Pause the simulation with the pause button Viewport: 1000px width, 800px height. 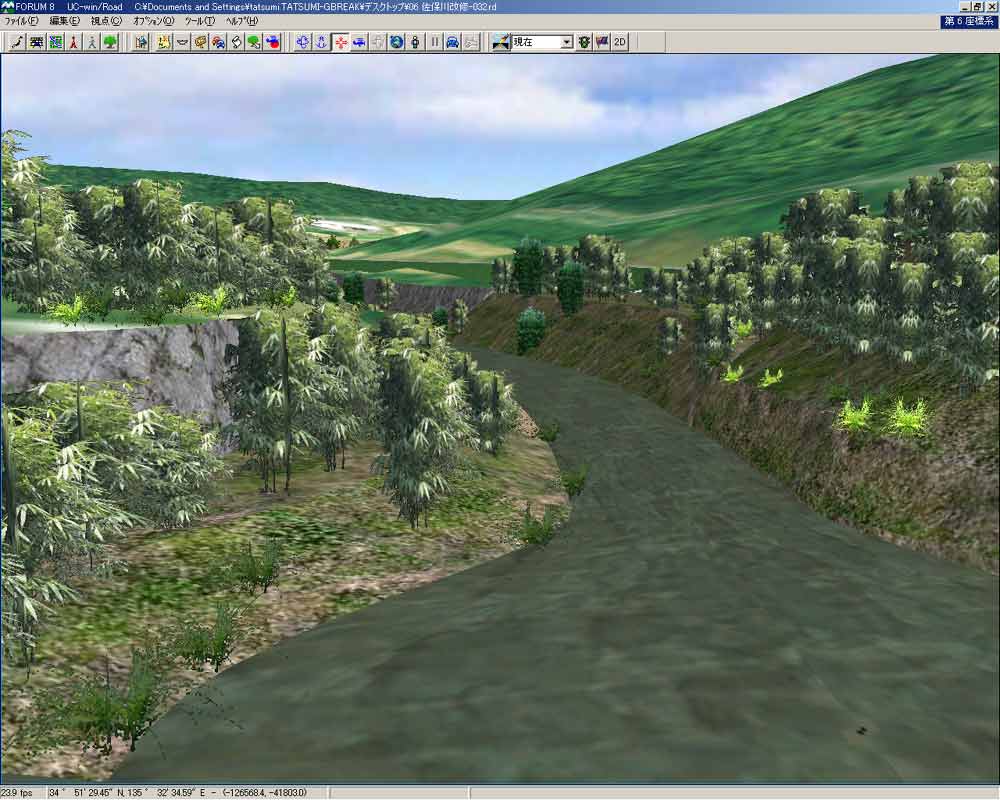[434, 42]
